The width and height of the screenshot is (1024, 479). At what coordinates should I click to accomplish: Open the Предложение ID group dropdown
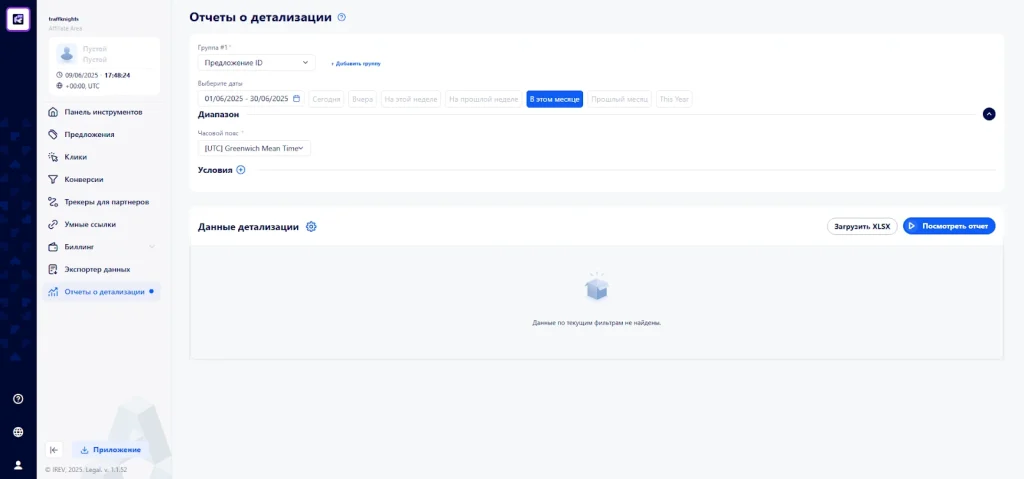[x=257, y=63]
